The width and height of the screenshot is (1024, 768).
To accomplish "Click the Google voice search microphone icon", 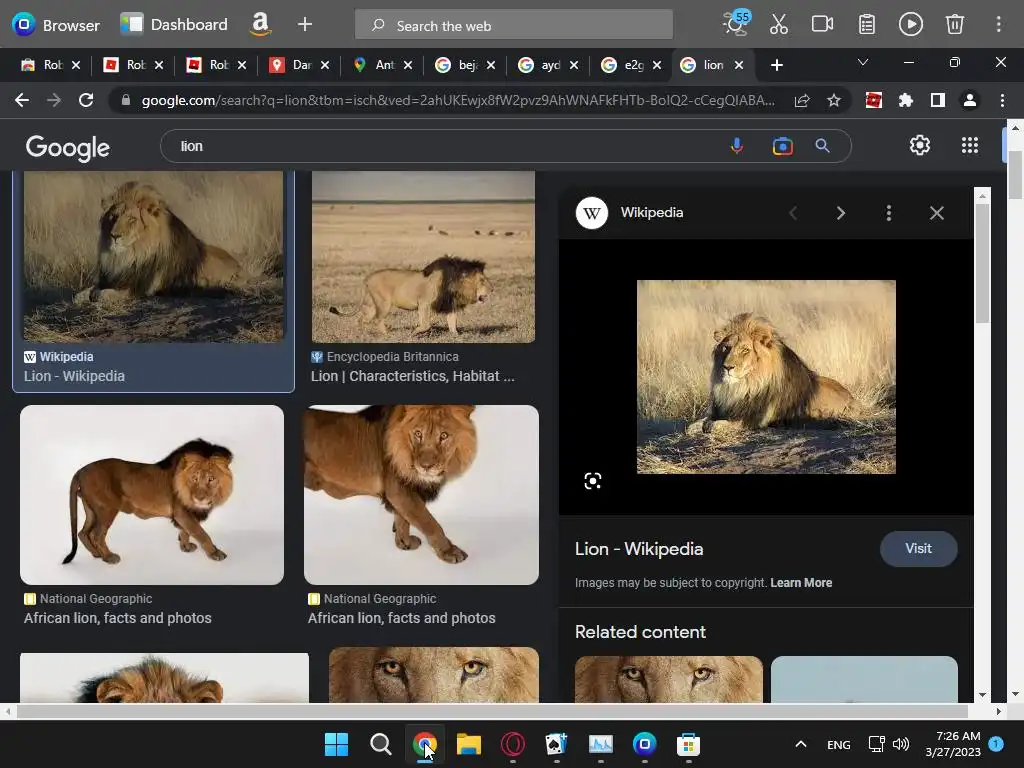I will pyautogui.click(x=737, y=146).
